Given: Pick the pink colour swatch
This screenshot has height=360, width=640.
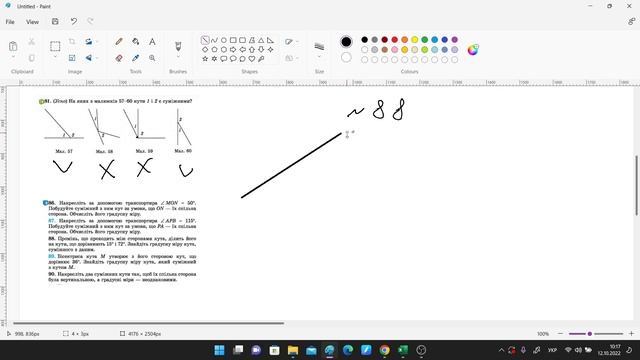Looking at the screenshot, I should tap(395, 50).
